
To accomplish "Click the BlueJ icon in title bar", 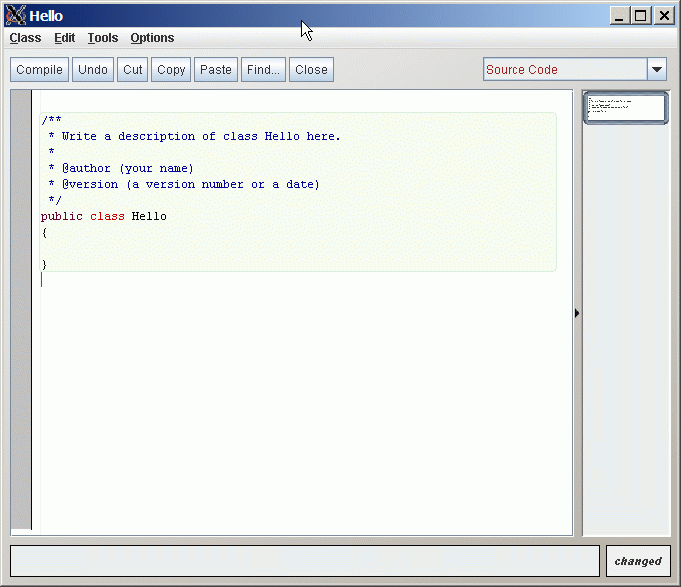I will point(16,15).
